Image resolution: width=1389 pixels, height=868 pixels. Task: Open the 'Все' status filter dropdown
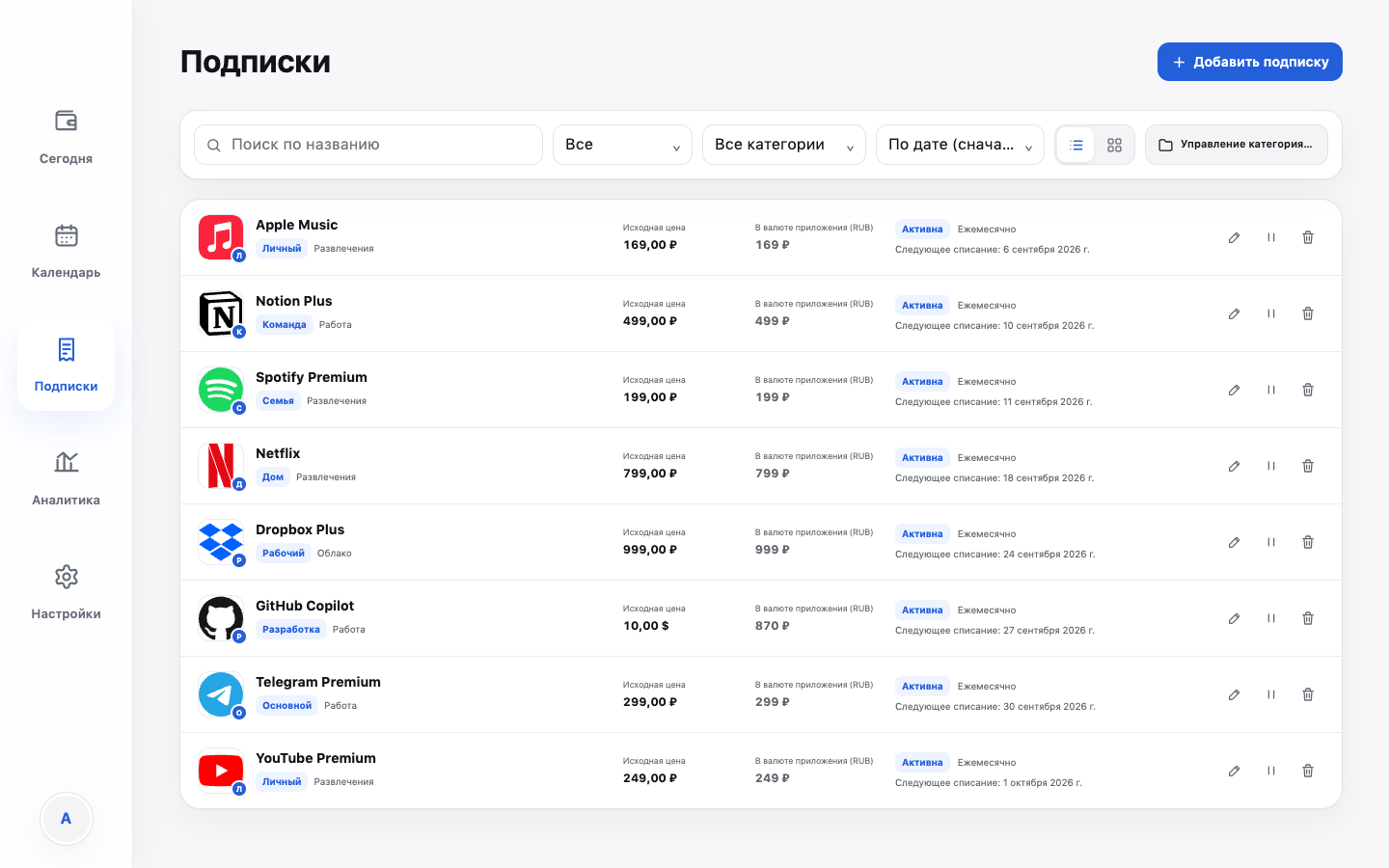coord(622,145)
